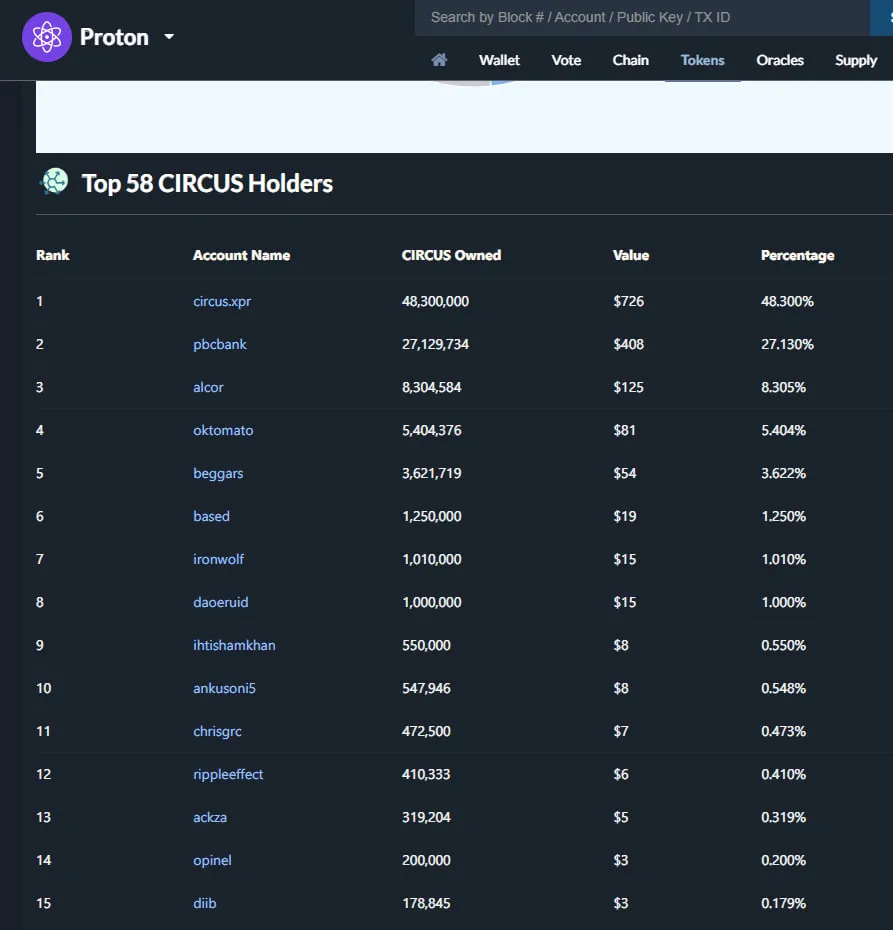
Task: Focus the block/account search field
Action: pos(642,17)
